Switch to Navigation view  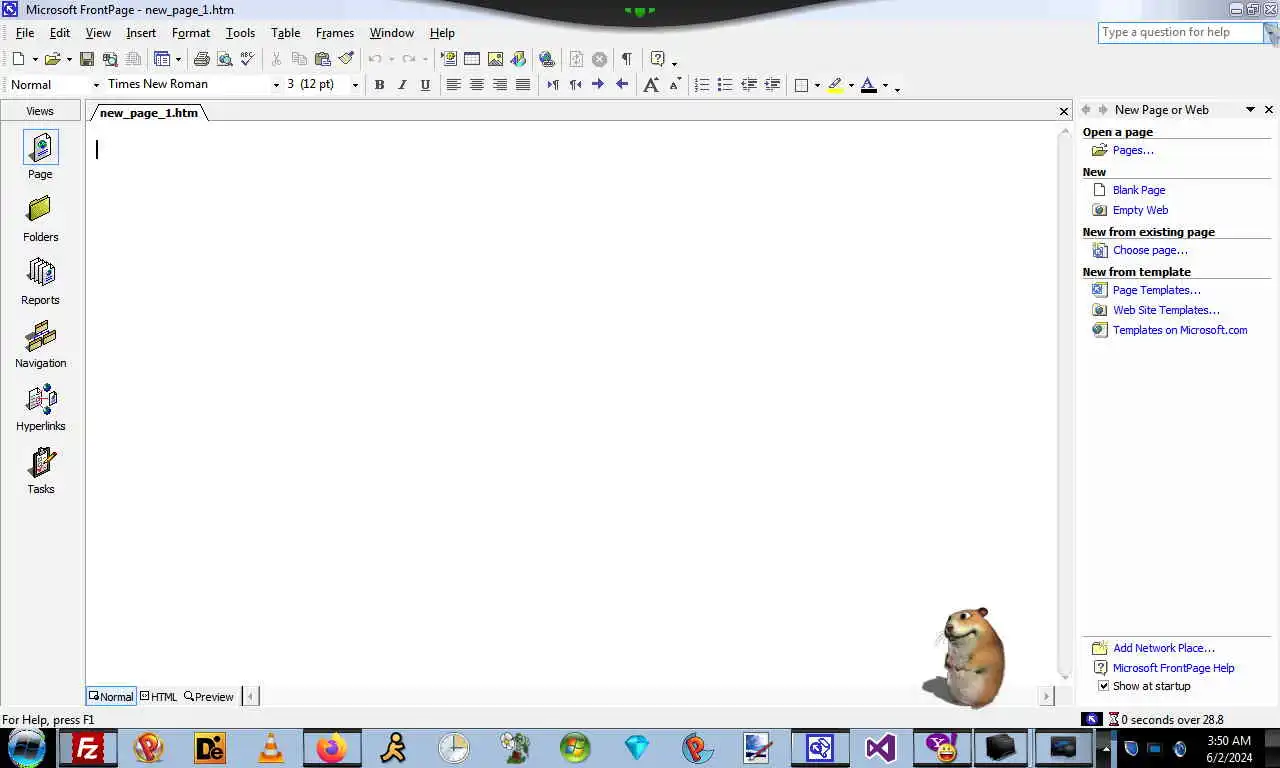click(40, 346)
